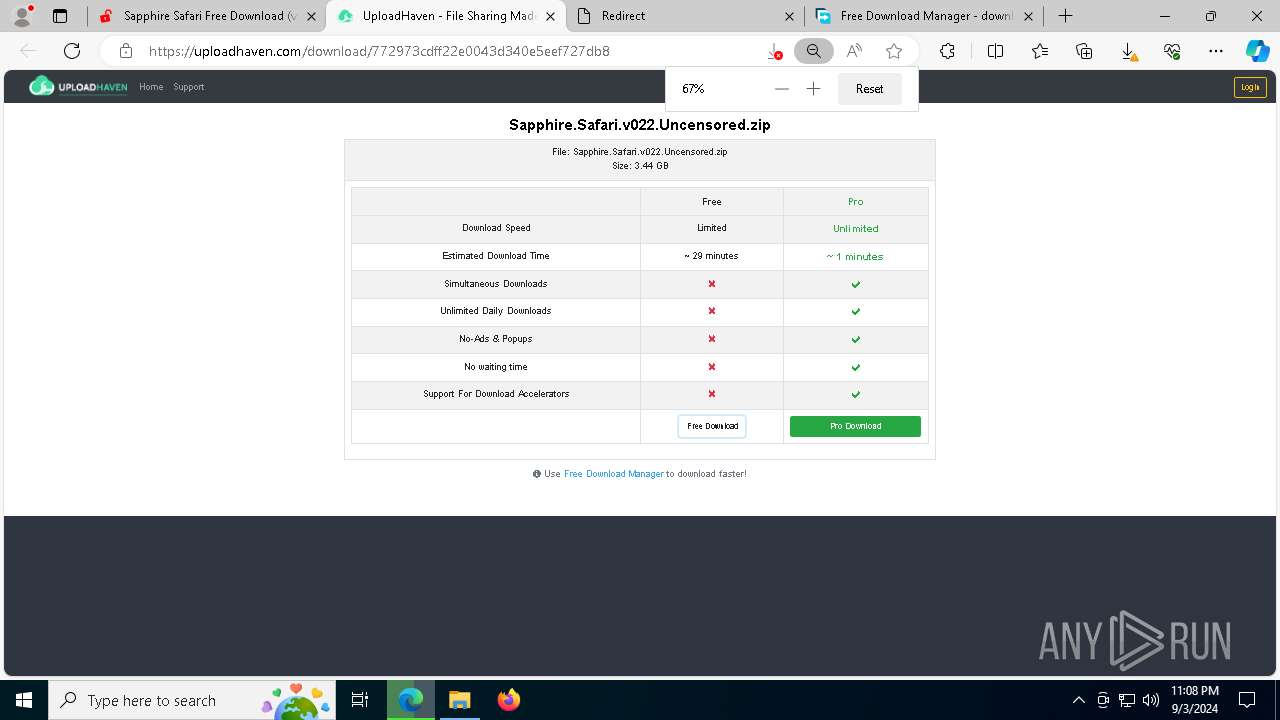
Task: Open the Free Download Manager link
Action: tap(614, 474)
